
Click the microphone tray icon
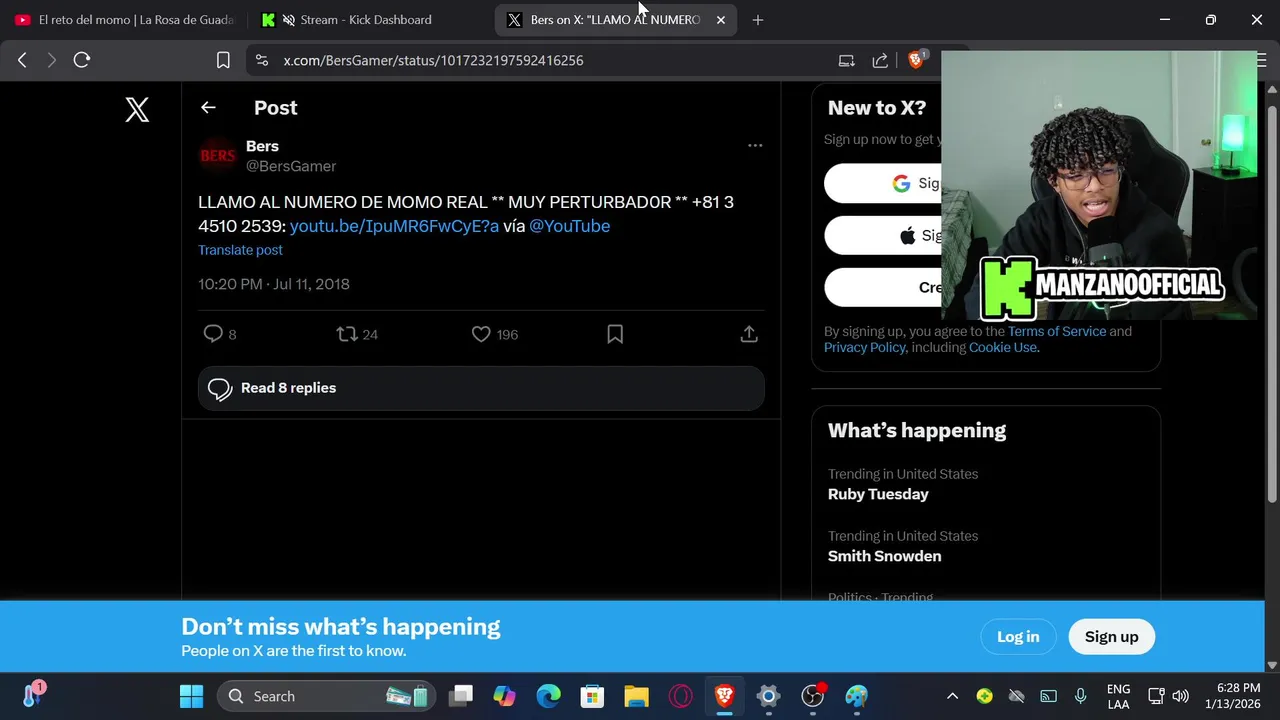[x=1080, y=696]
